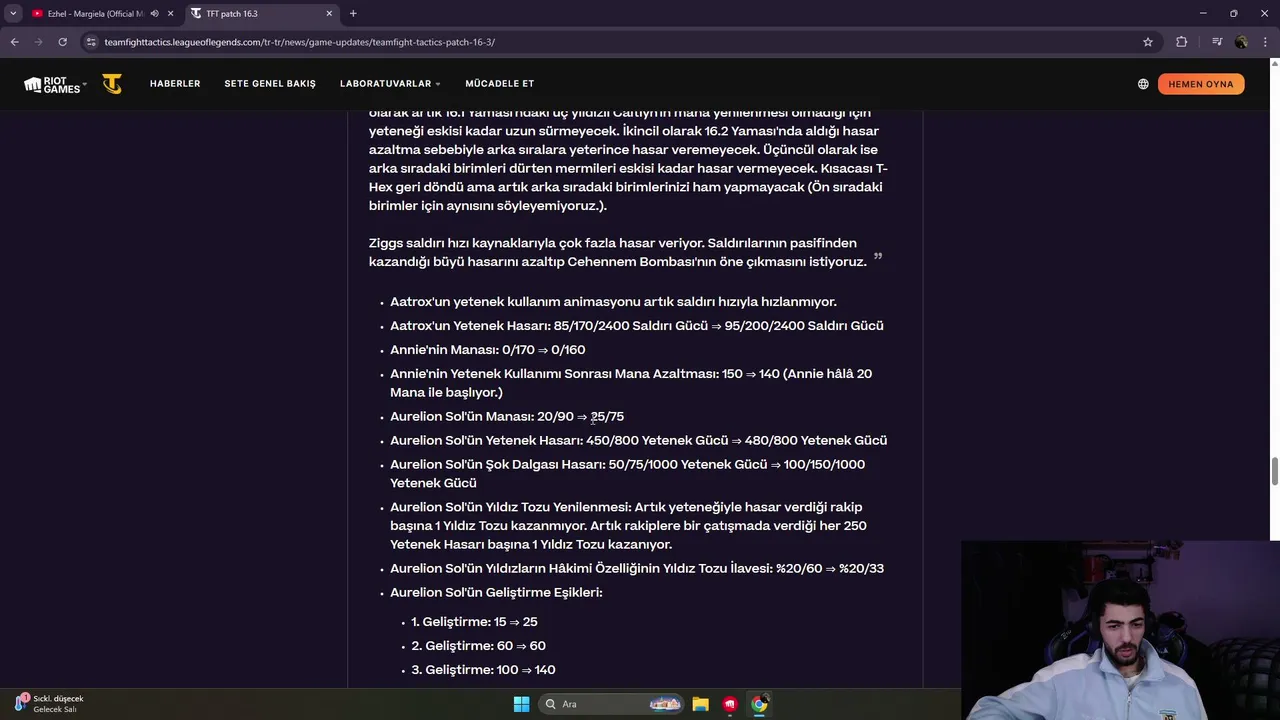Click the text "1. Geliştirme: 15 ⇒ 25"
This screenshot has height=720, width=1280.
click(474, 622)
